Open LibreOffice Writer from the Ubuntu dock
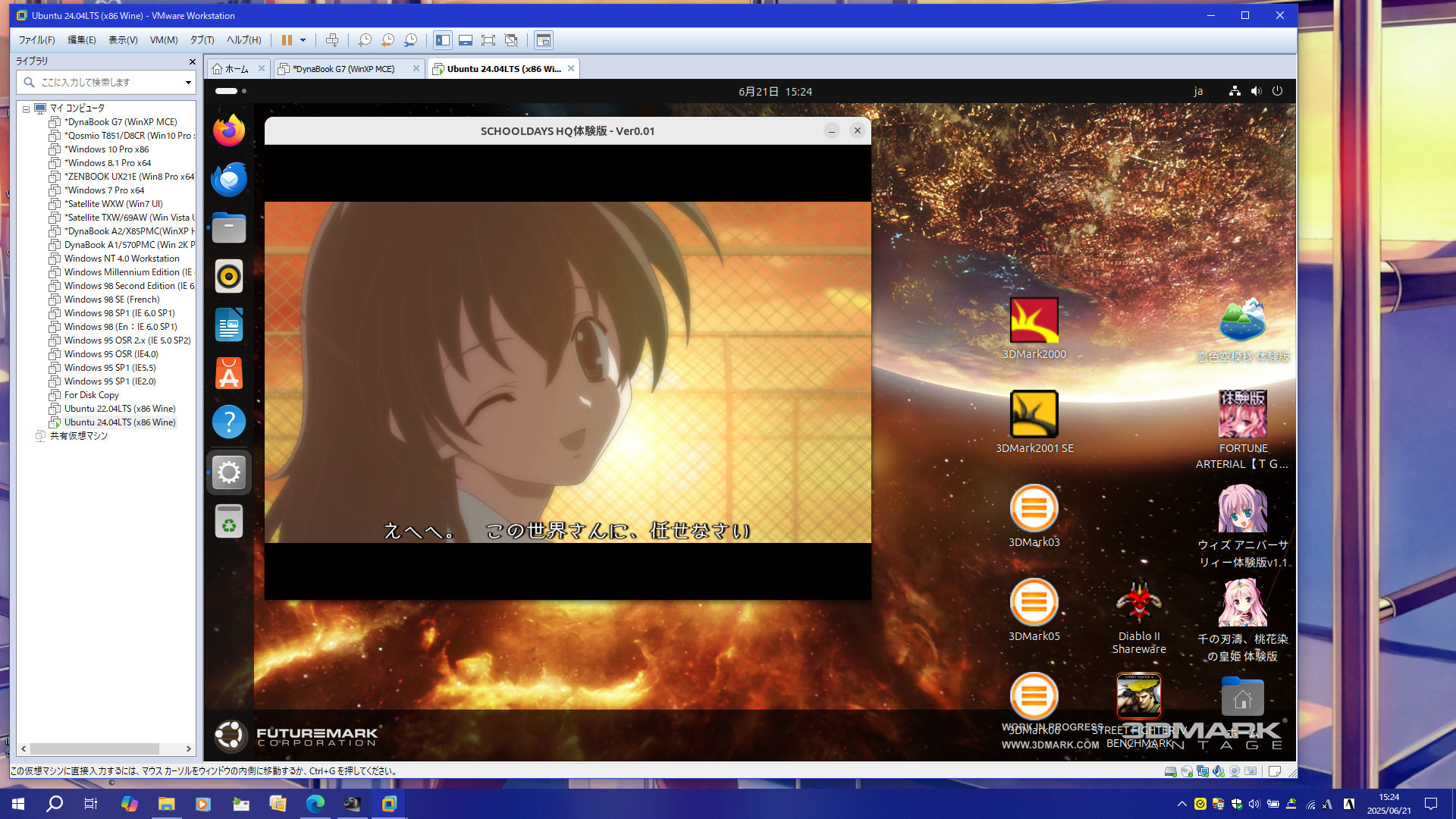 [x=228, y=325]
